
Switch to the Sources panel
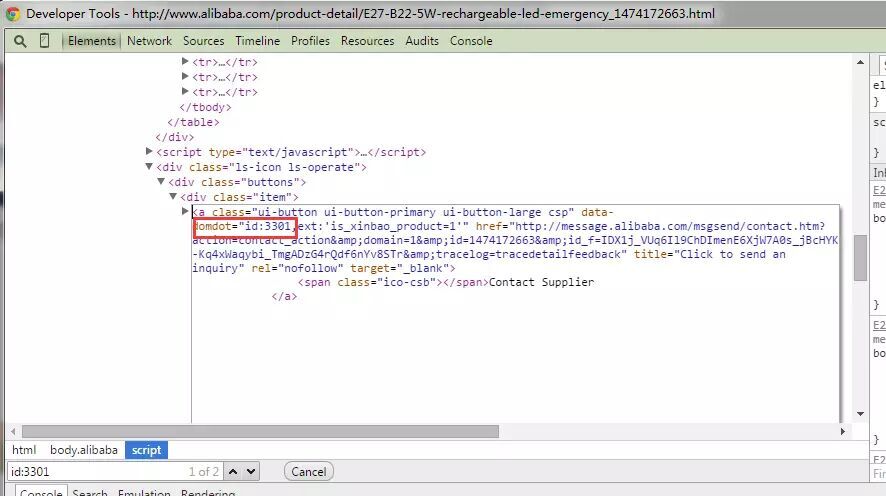pyautogui.click(x=203, y=41)
